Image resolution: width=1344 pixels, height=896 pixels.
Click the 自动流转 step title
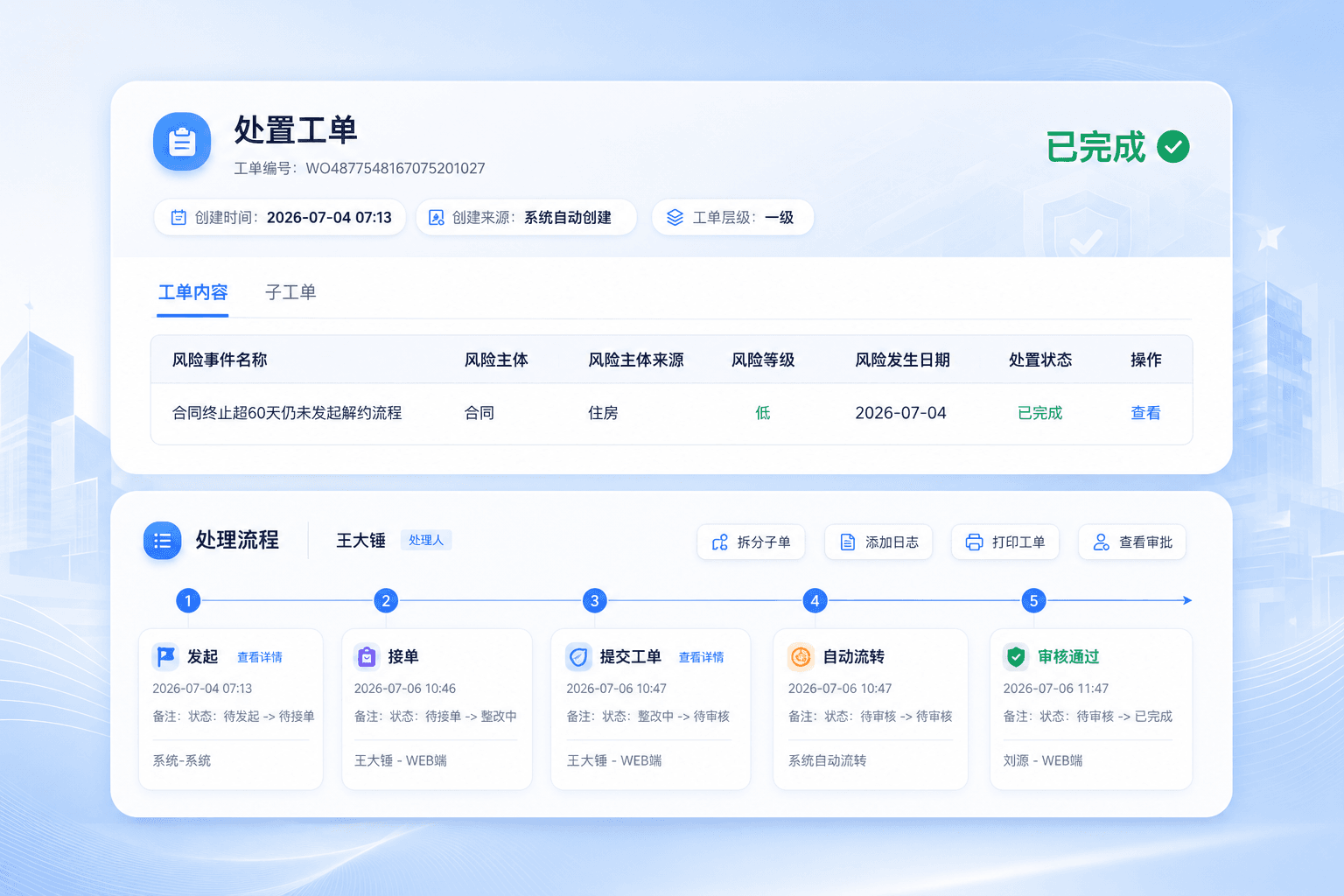(x=853, y=656)
